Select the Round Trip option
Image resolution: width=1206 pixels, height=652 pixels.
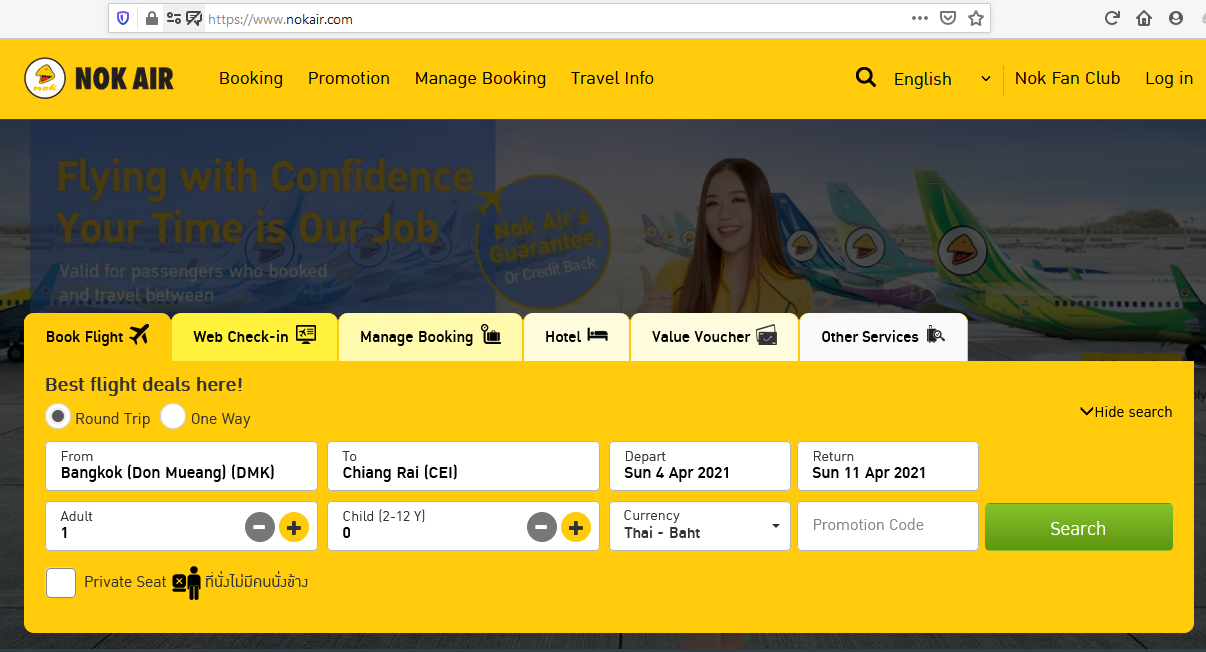point(58,416)
